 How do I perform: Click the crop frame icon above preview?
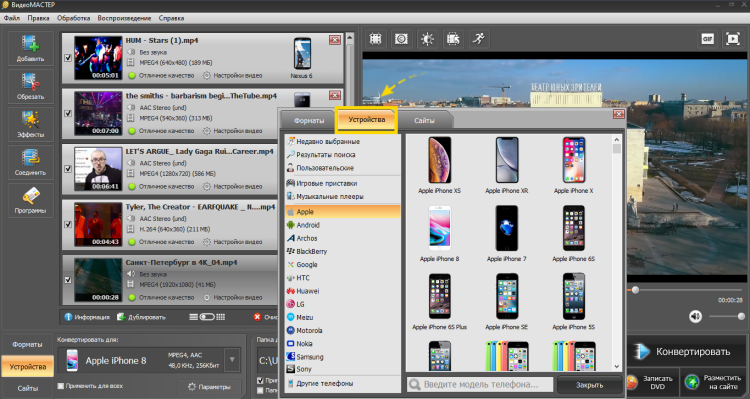pyautogui.click(x=375, y=39)
